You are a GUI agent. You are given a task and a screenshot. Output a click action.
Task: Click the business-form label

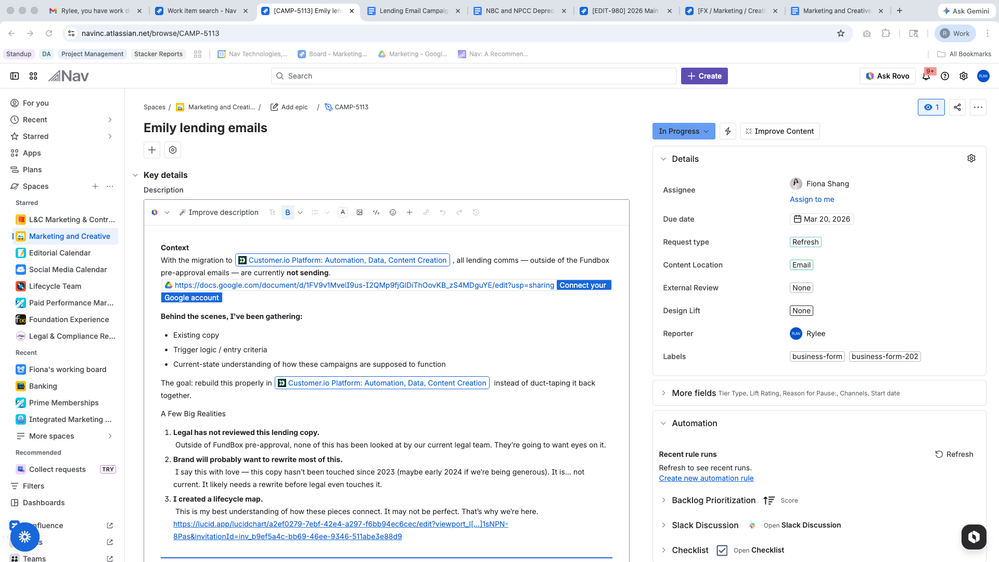[817, 356]
